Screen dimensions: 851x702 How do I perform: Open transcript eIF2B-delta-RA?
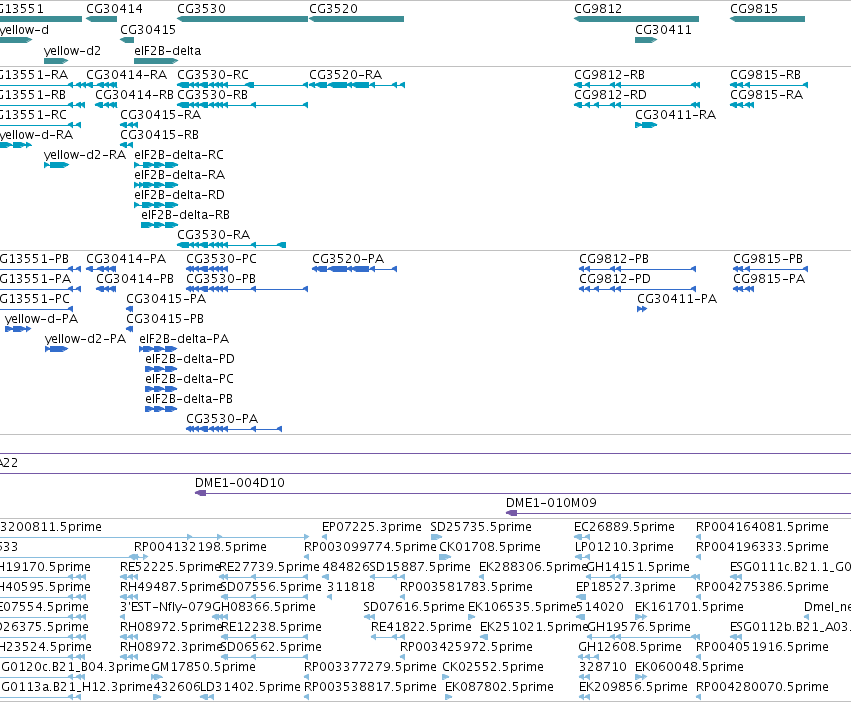pyautogui.click(x=180, y=175)
